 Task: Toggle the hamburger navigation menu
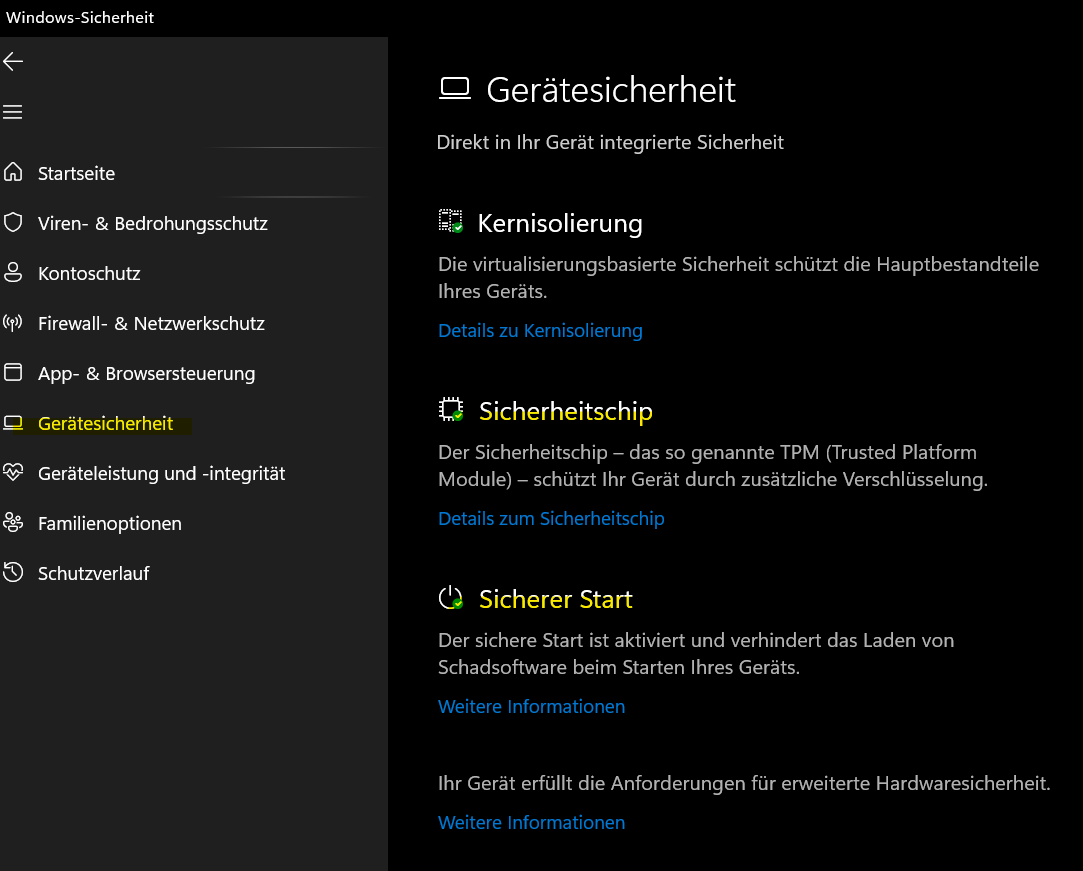pos(13,112)
